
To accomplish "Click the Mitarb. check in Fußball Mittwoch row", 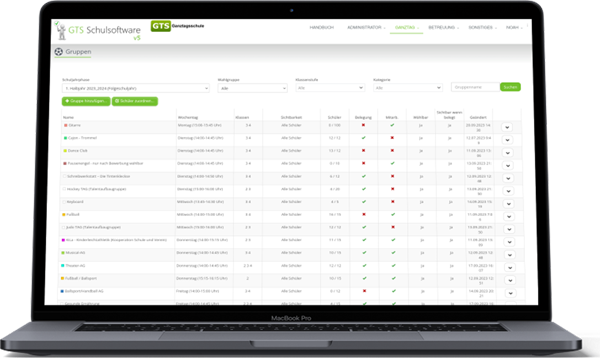I will [393, 214].
